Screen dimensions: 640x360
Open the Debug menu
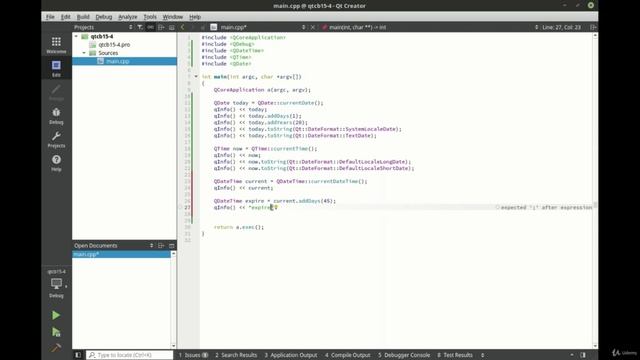pyautogui.click(x=104, y=17)
